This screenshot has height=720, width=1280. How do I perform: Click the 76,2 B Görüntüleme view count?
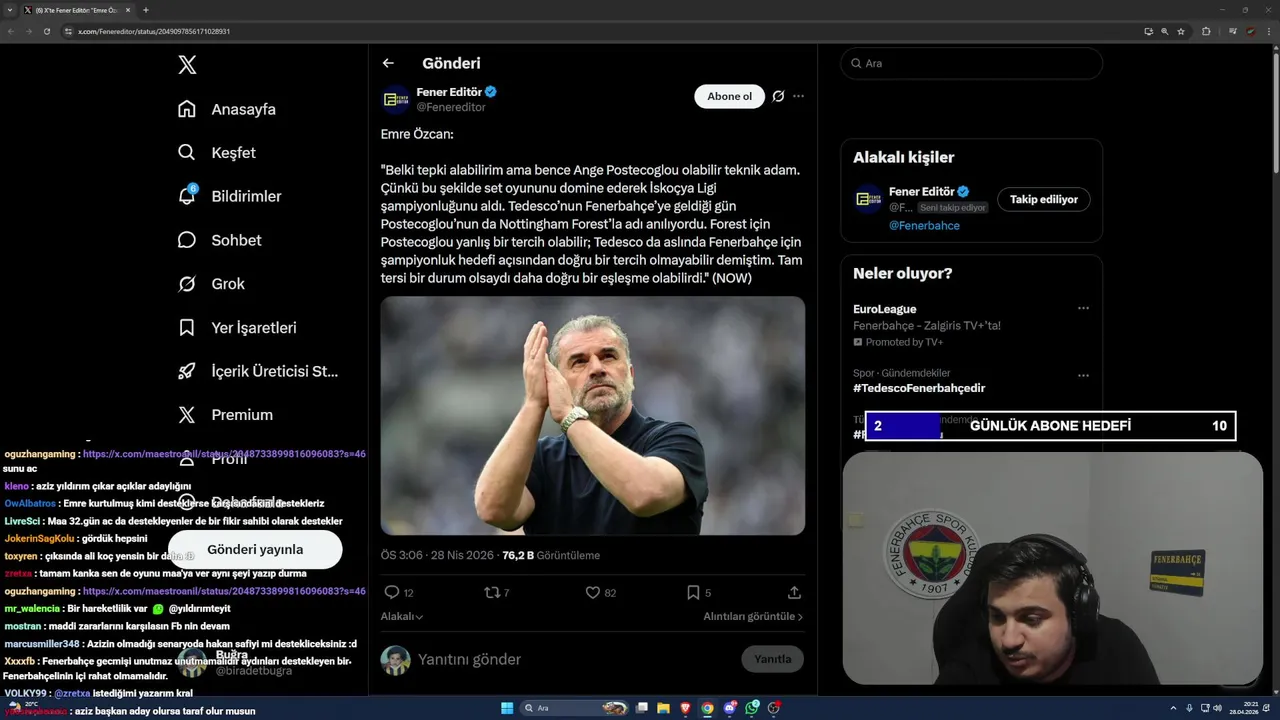pyautogui.click(x=551, y=555)
